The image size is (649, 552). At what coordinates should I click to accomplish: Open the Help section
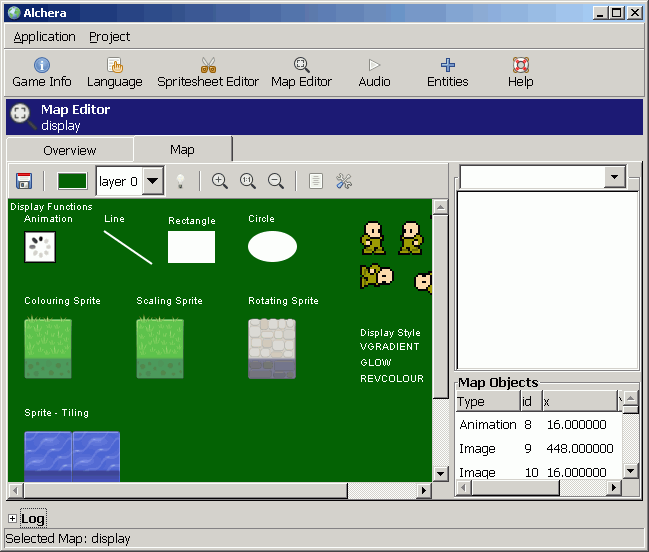point(520,73)
